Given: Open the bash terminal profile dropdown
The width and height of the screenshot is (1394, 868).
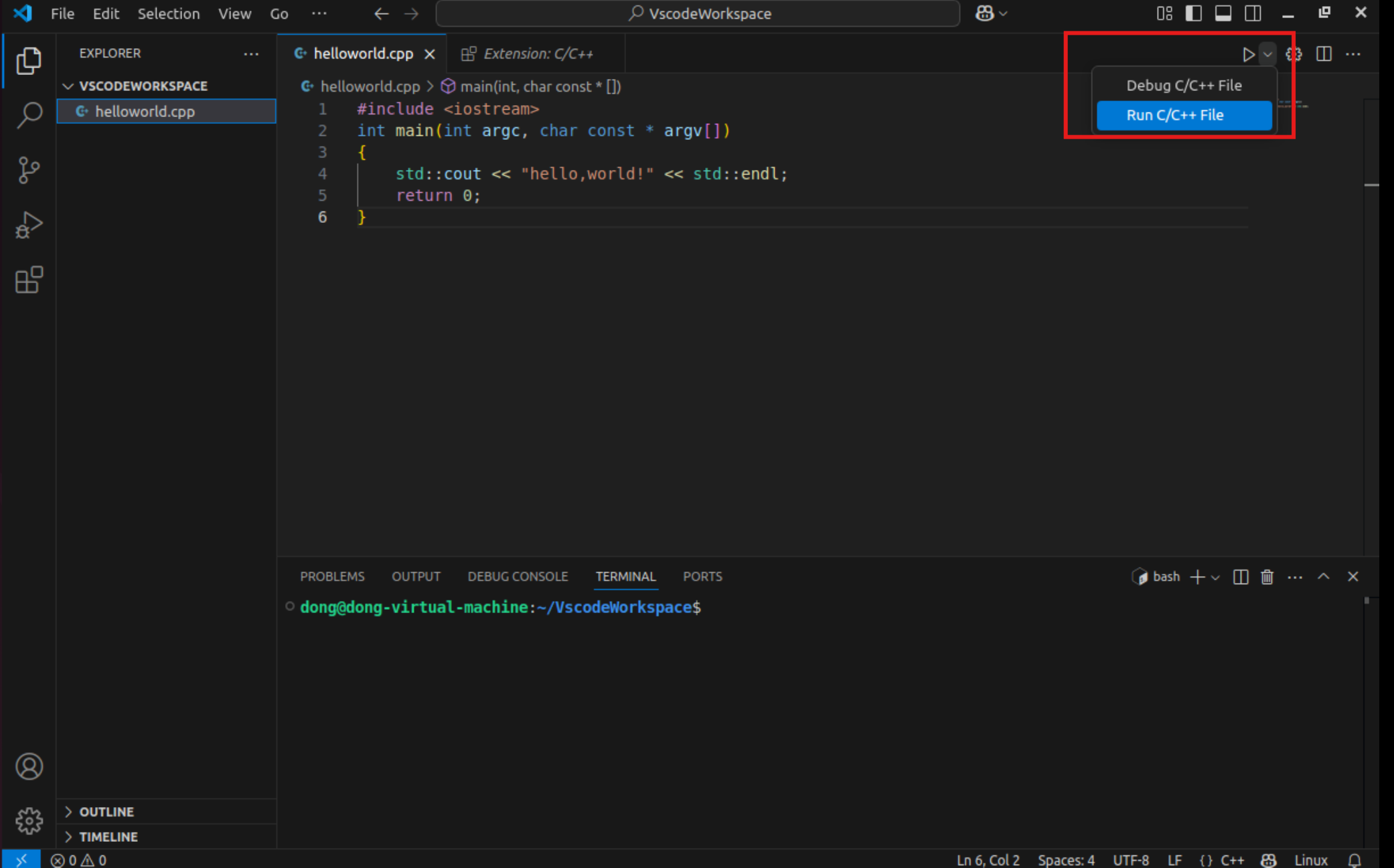Looking at the screenshot, I should pos(1216,577).
